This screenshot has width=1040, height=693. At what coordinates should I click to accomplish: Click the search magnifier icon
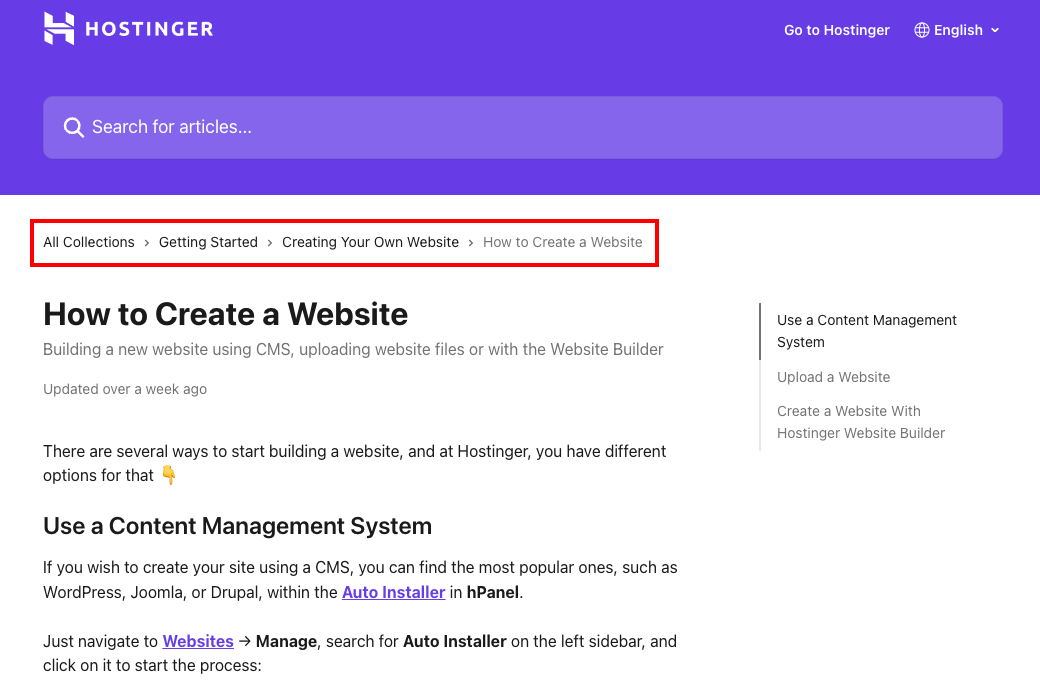click(x=73, y=127)
